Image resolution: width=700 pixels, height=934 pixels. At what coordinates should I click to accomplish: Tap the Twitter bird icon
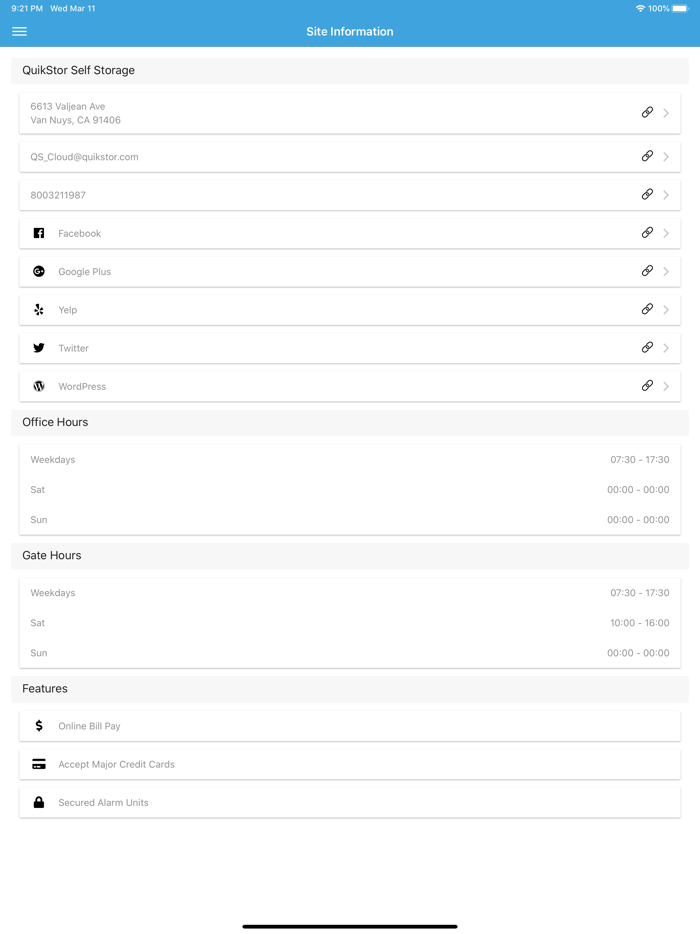pos(39,348)
